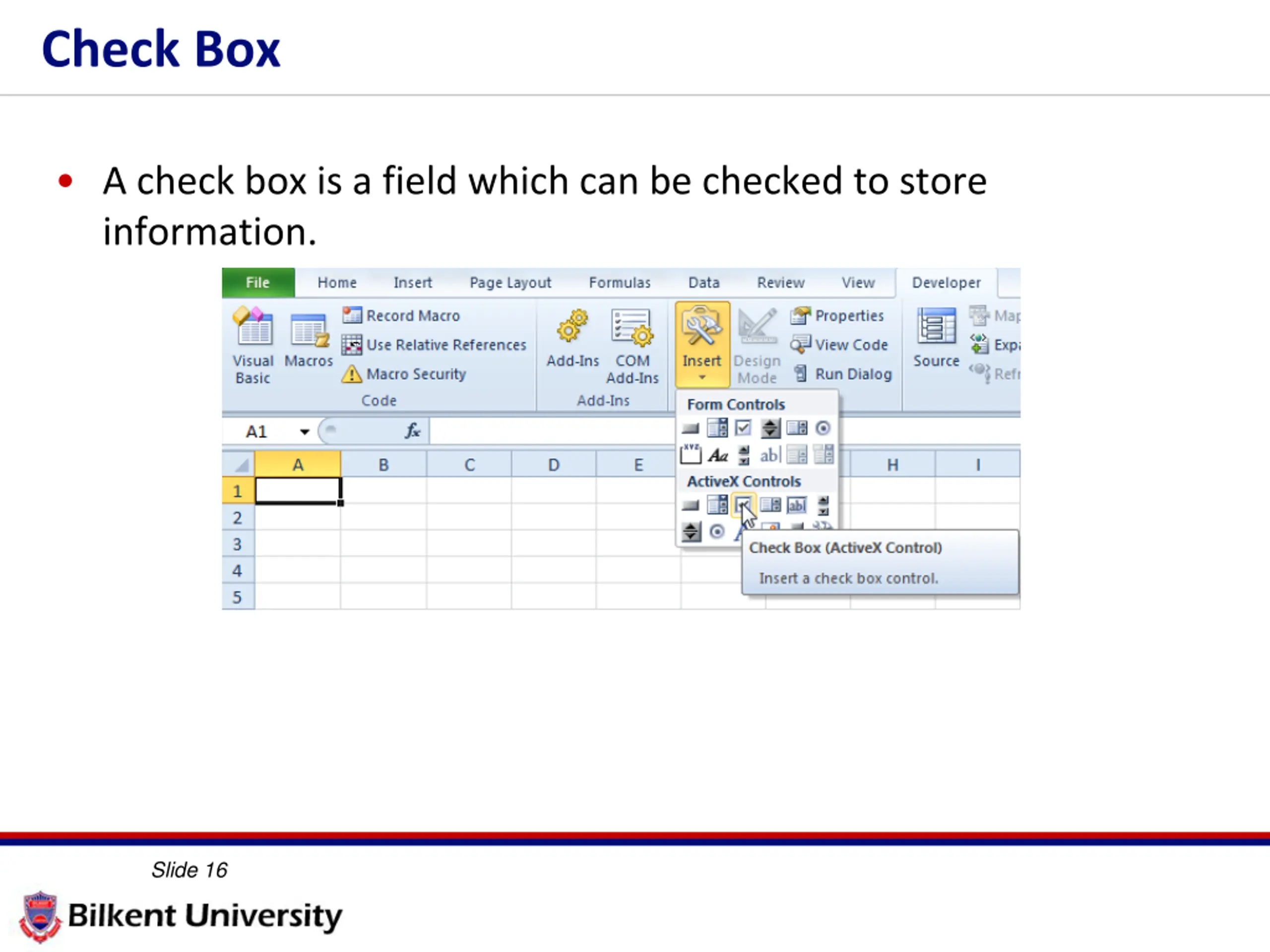Switch to the Review tab
The image size is (1270, 952).
[x=781, y=282]
